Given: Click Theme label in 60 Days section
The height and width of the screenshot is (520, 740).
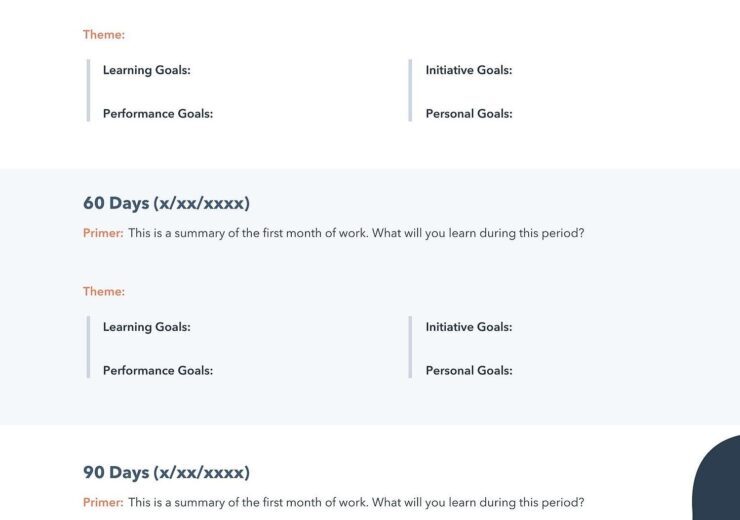Looking at the screenshot, I should pos(104,291).
